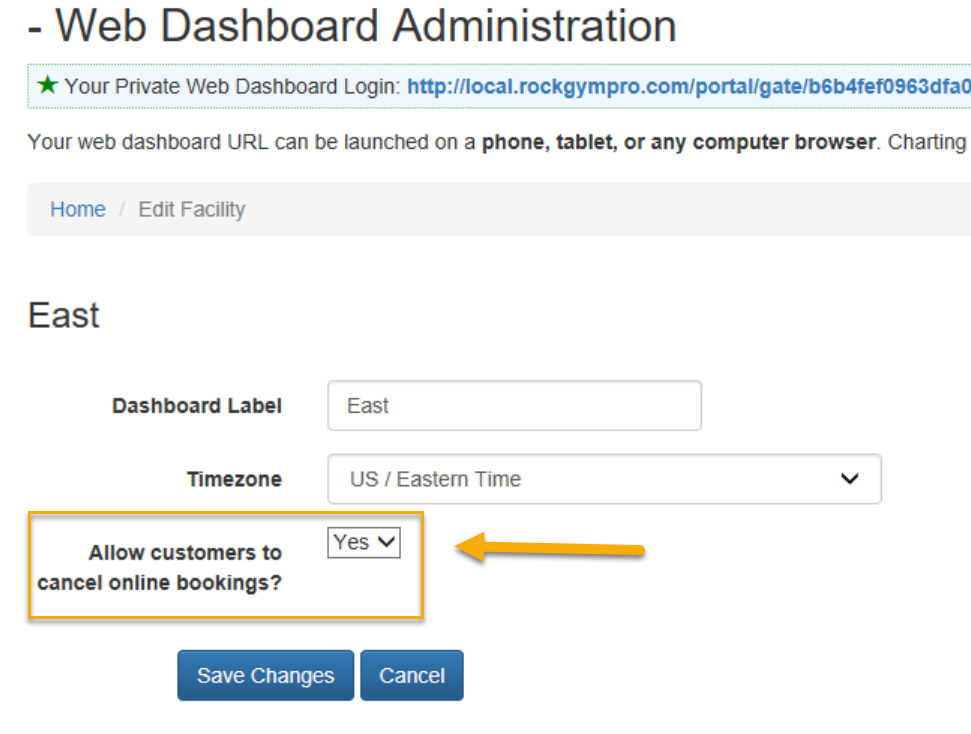Select Edit Facility breadcrumb item
Image resolution: width=971 pixels, height=734 pixels.
191,209
